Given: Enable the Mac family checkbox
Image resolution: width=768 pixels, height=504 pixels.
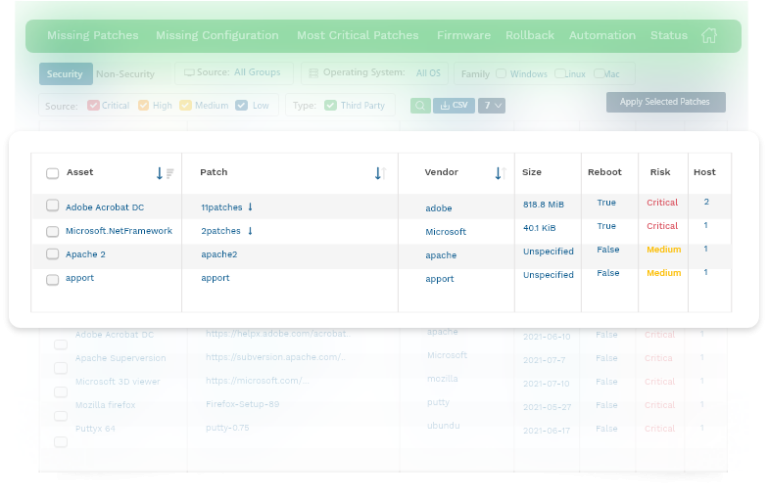Looking at the screenshot, I should pos(599,73).
